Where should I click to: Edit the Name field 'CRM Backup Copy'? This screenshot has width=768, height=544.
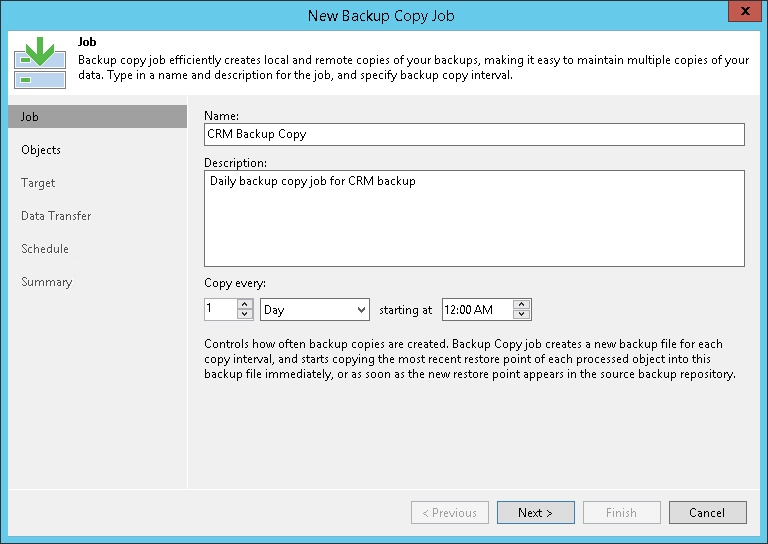[474, 134]
